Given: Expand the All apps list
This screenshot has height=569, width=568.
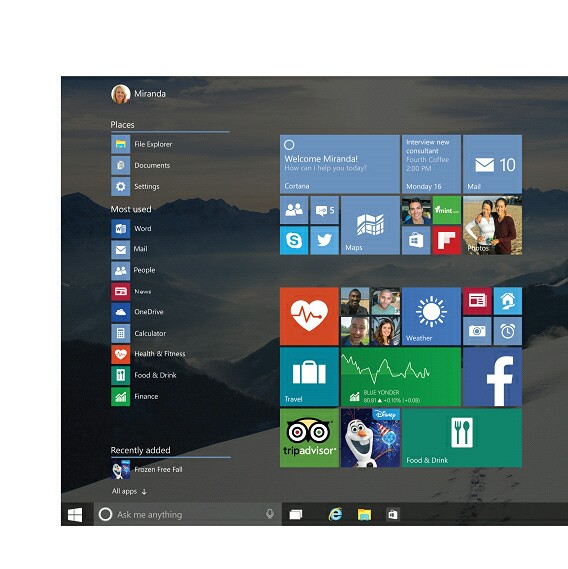Looking at the screenshot, I should (129, 491).
